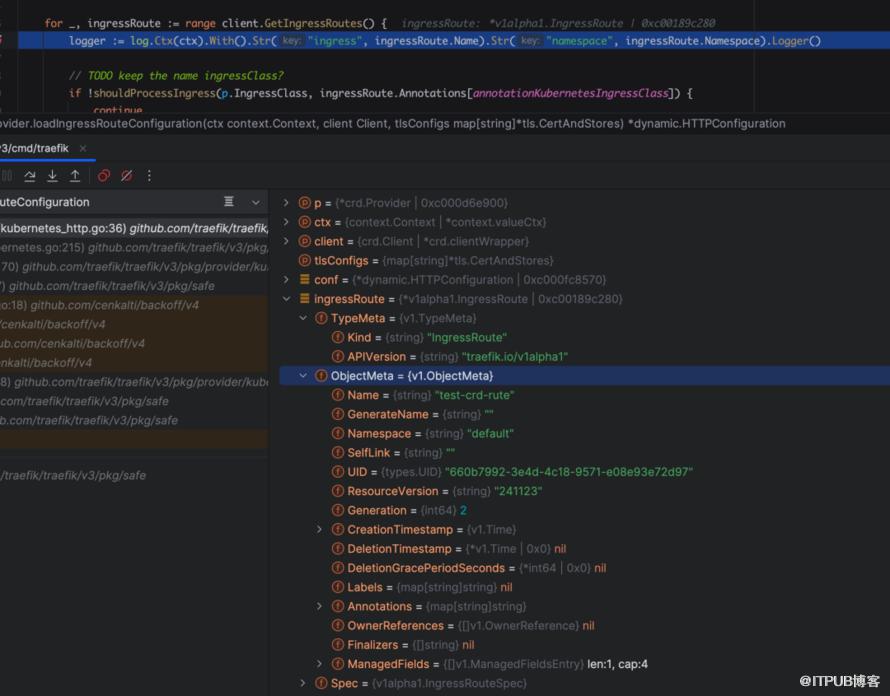Image resolution: width=890 pixels, height=696 pixels.
Task: Click the field icon beside GenerateName
Action: [x=338, y=414]
